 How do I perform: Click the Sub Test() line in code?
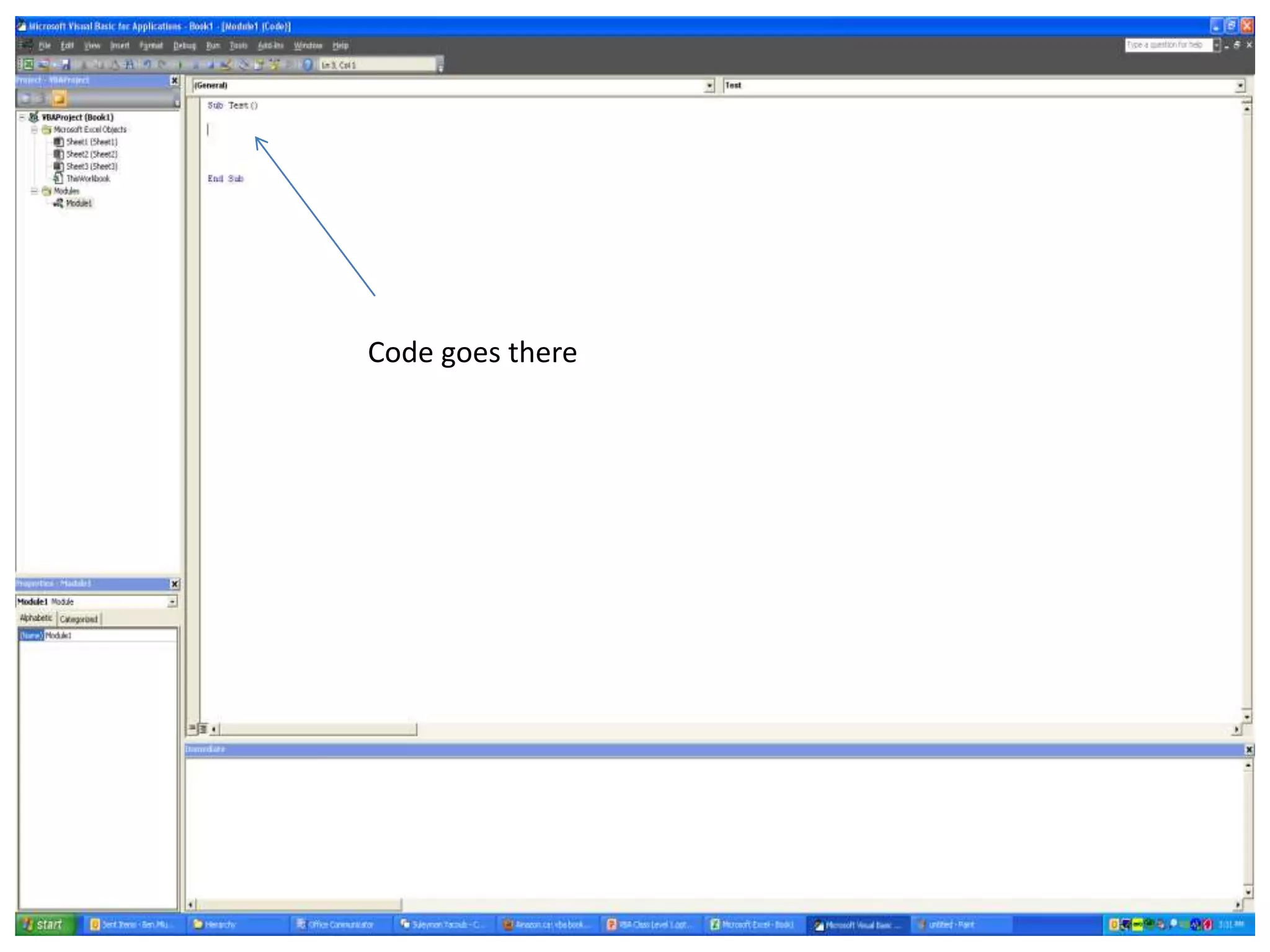233,105
